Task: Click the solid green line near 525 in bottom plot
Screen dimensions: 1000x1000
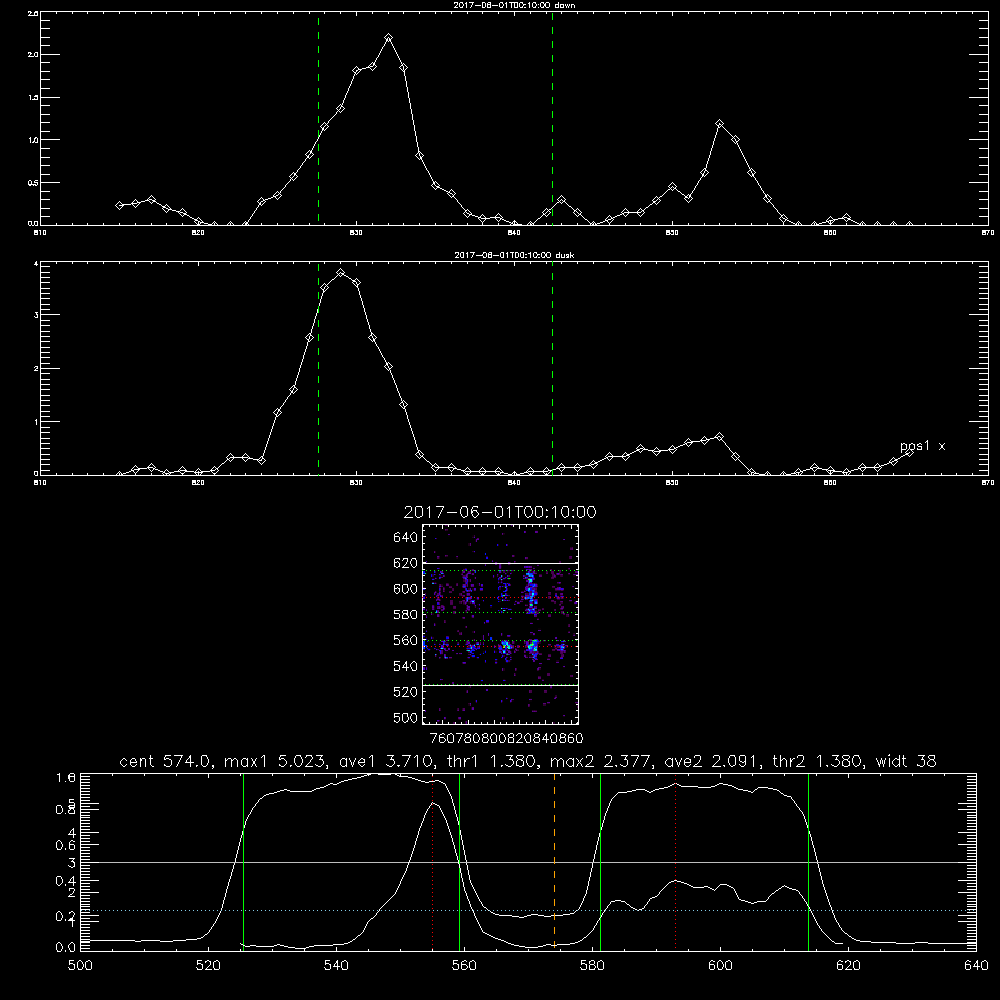Action: 243,861
